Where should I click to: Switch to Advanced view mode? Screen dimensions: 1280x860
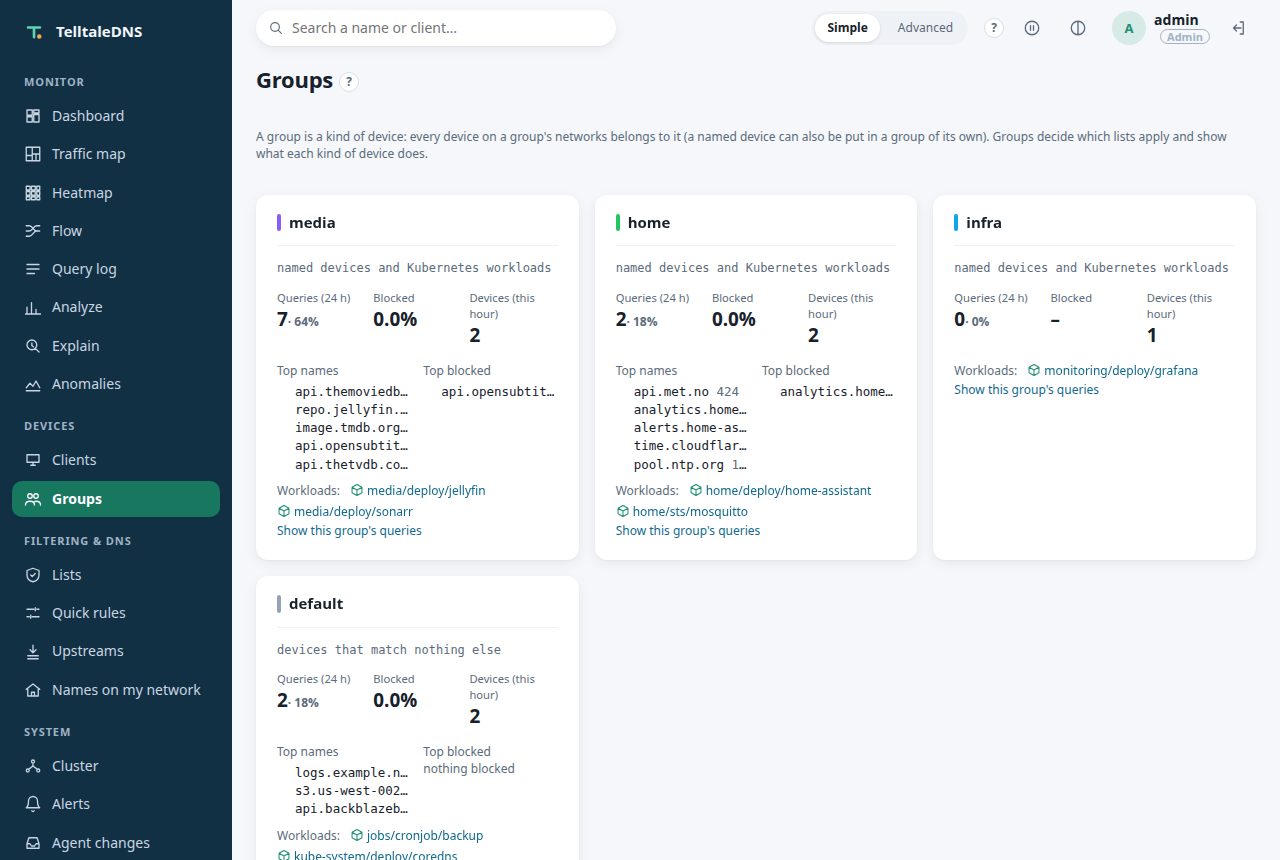(925, 28)
